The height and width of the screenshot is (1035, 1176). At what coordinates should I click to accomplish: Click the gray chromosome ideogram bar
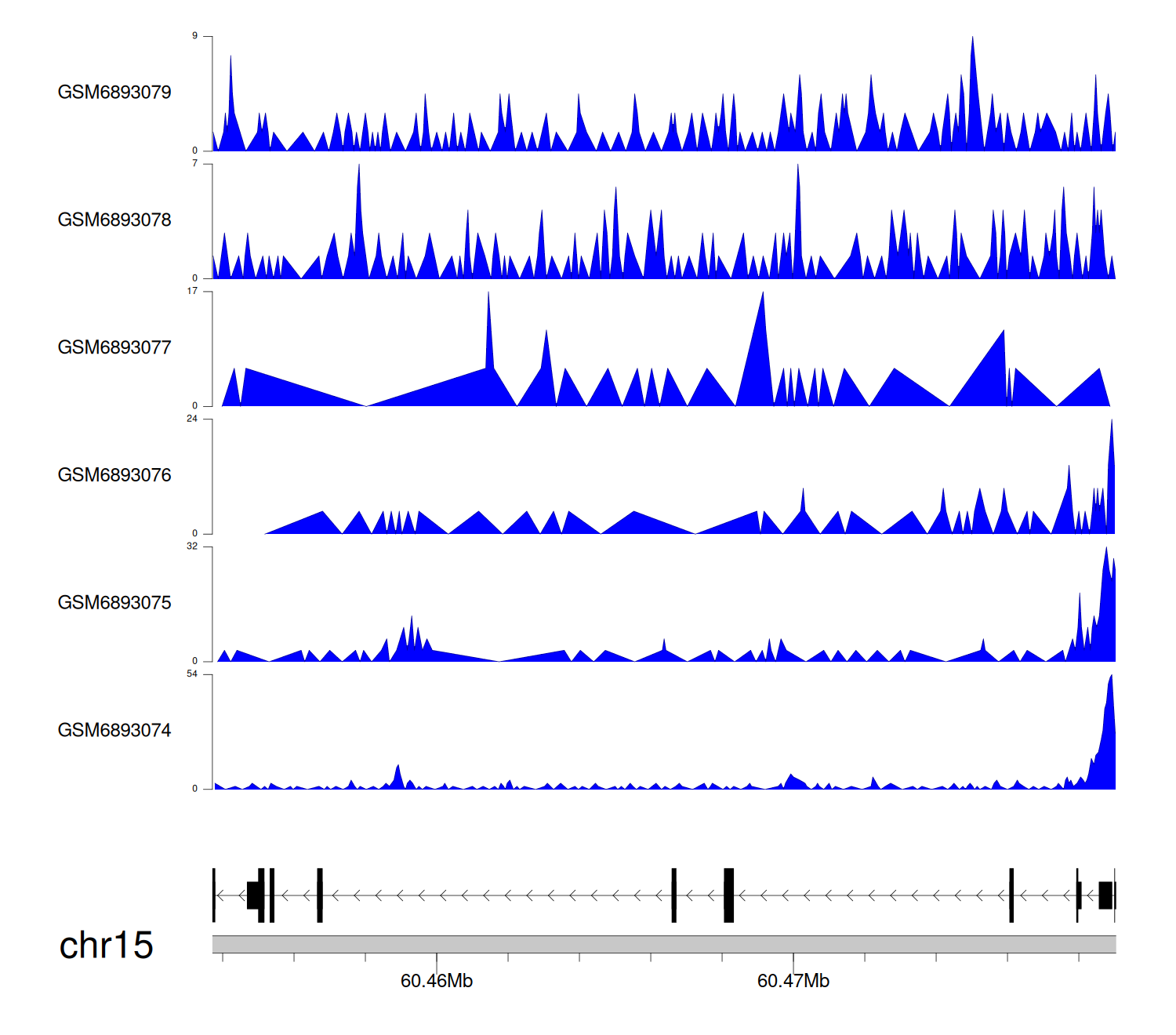click(x=663, y=944)
